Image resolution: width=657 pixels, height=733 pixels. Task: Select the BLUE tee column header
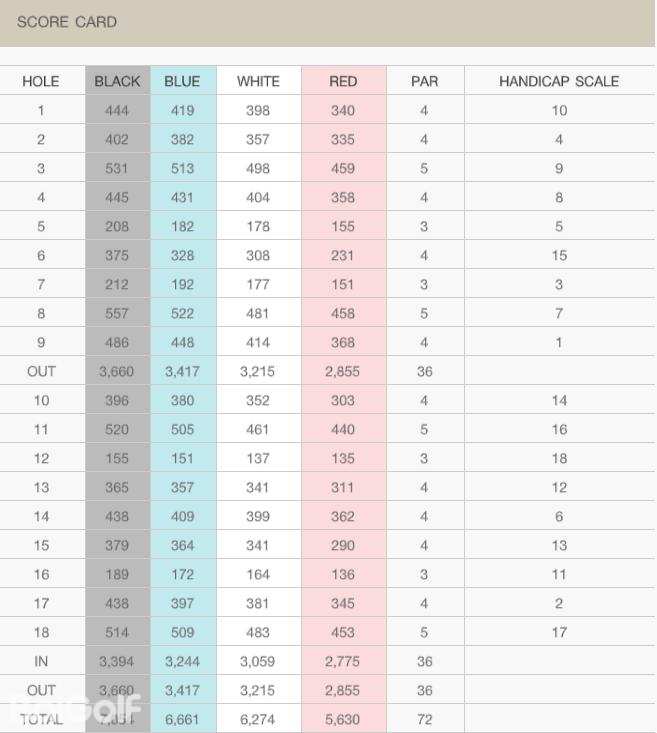pyautogui.click(x=182, y=81)
